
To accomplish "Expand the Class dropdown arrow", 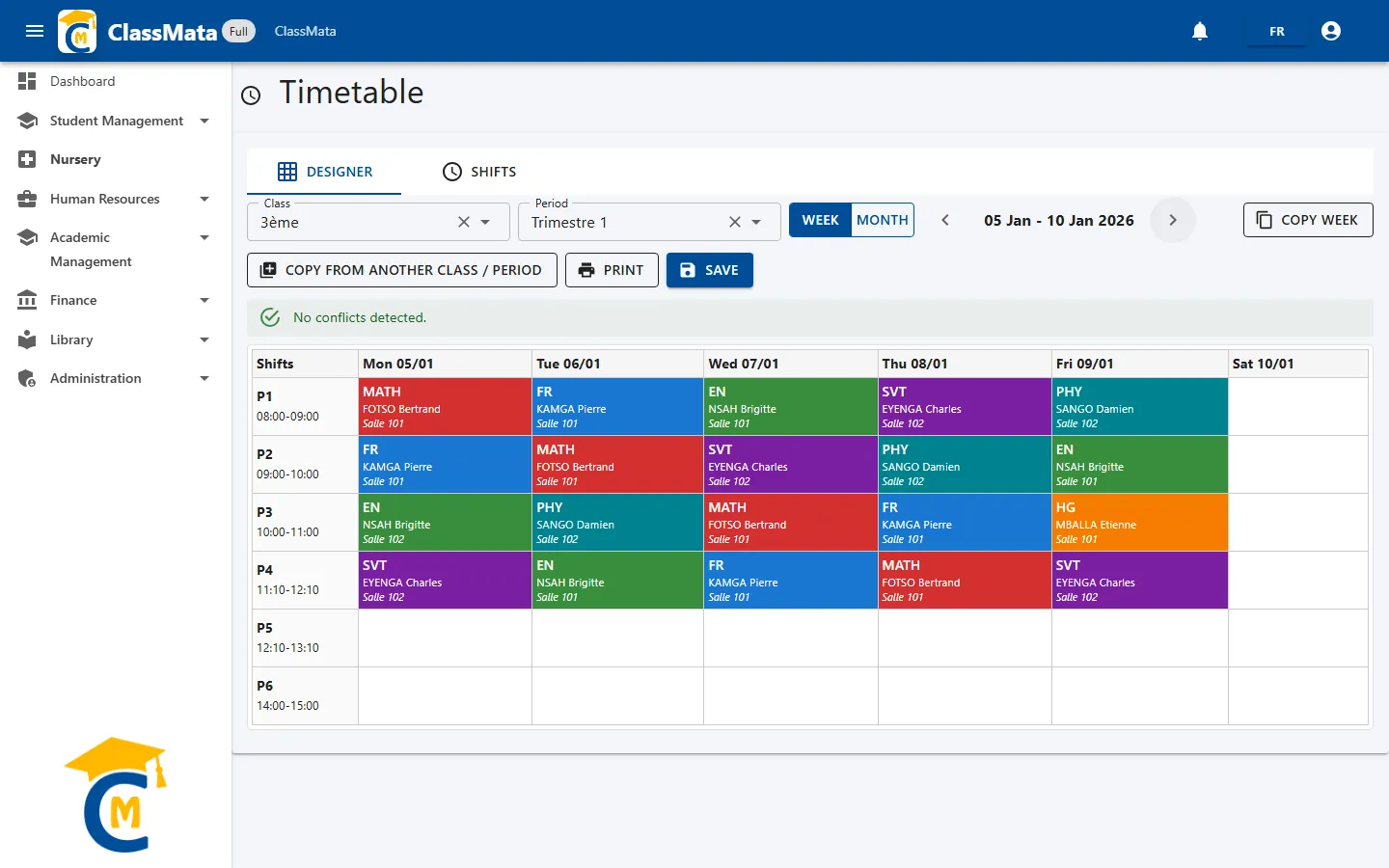I will (486, 222).
